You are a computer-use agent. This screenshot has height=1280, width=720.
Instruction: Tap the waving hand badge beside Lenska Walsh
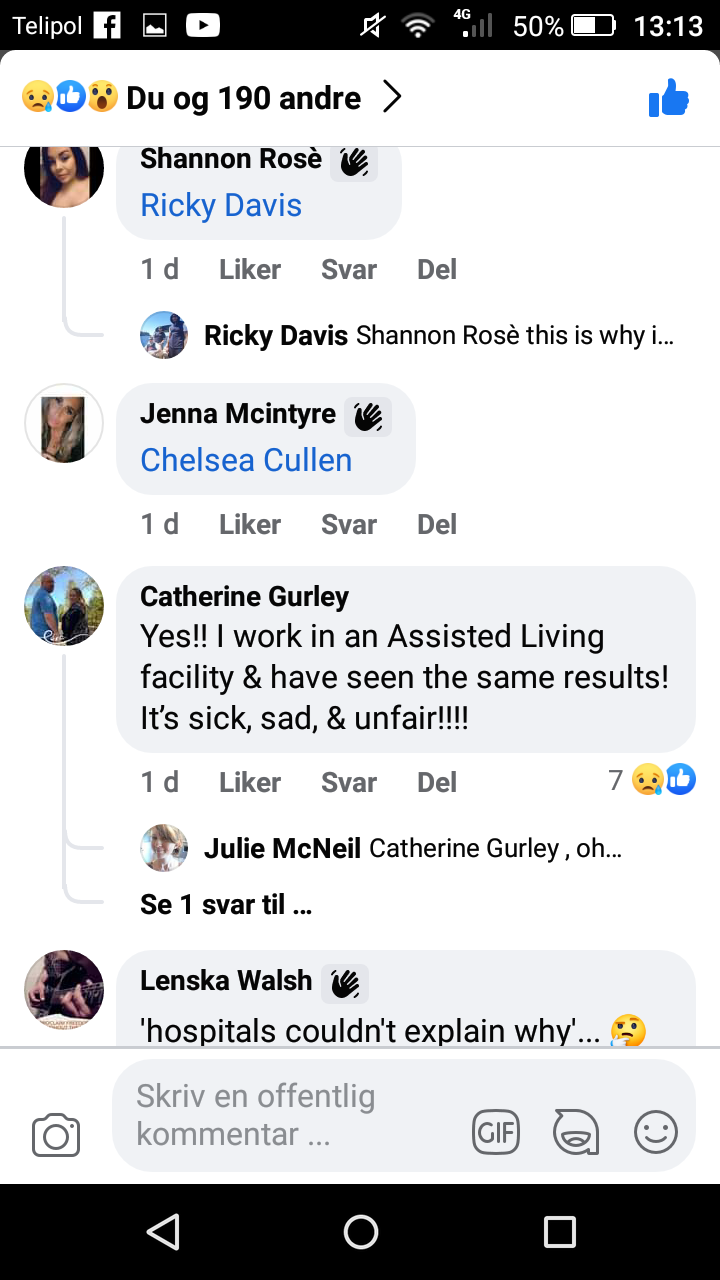tap(345, 984)
